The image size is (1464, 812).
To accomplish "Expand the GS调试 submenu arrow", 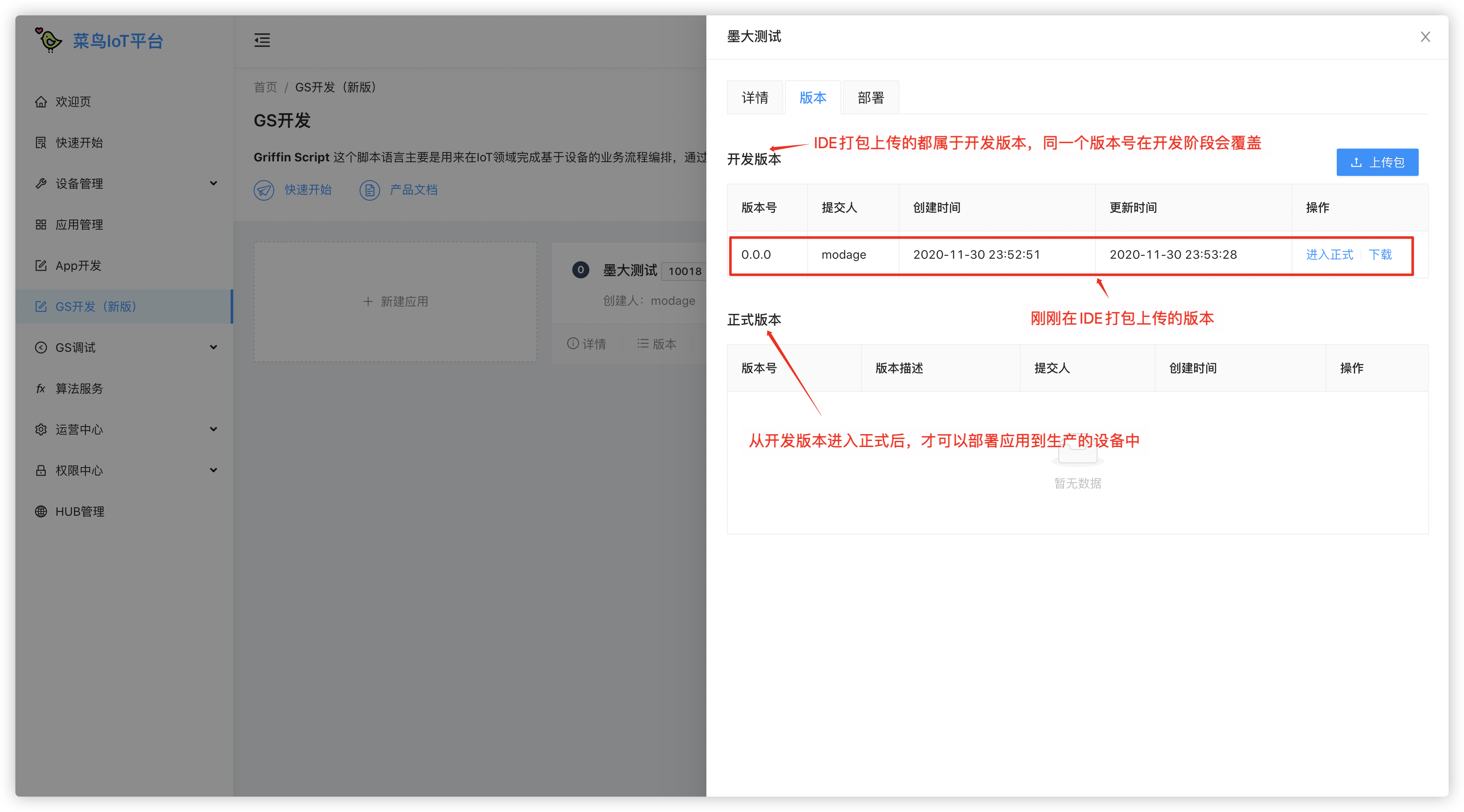I will [213, 347].
